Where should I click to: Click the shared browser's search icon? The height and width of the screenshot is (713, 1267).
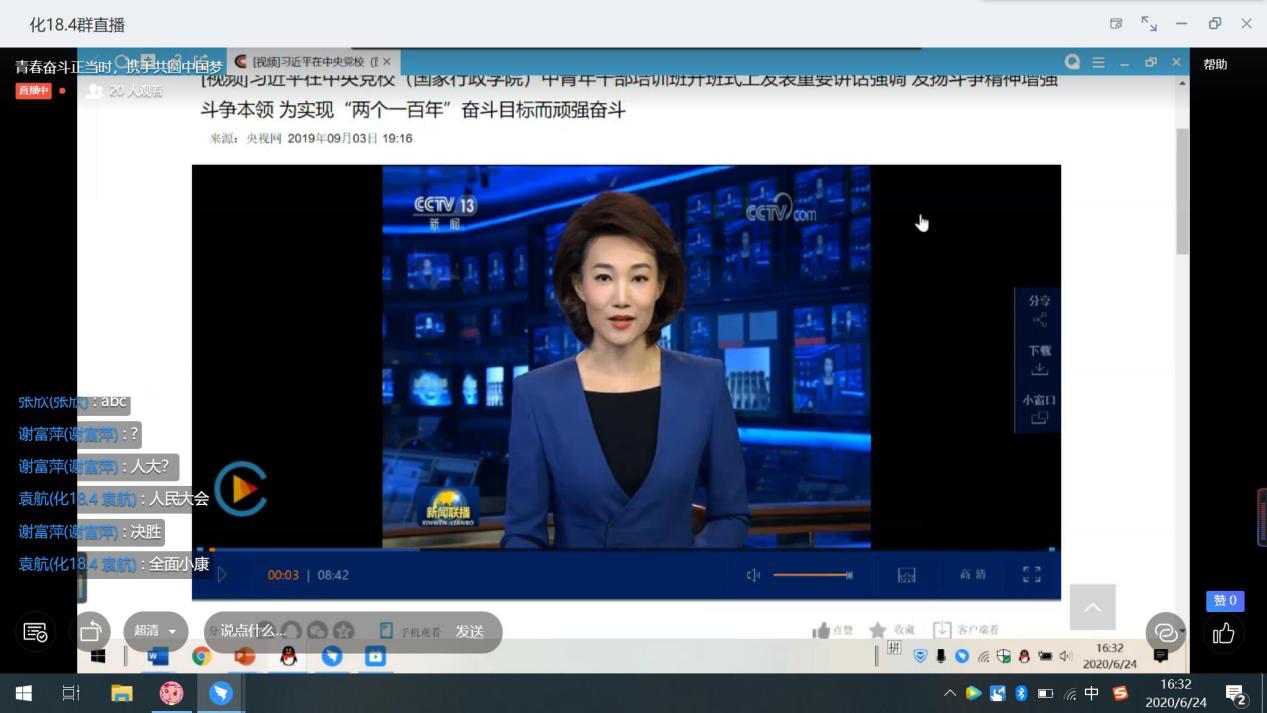point(1072,62)
